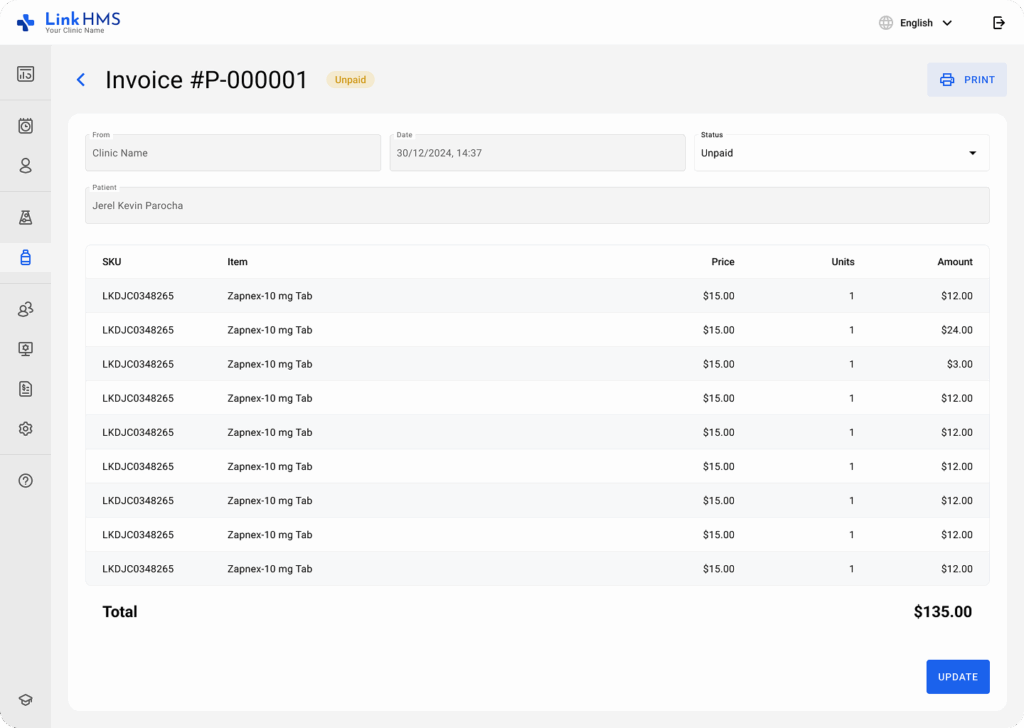Viewport: 1024px width, 728px height.
Task: Click the Price column header
Action: tap(723, 262)
